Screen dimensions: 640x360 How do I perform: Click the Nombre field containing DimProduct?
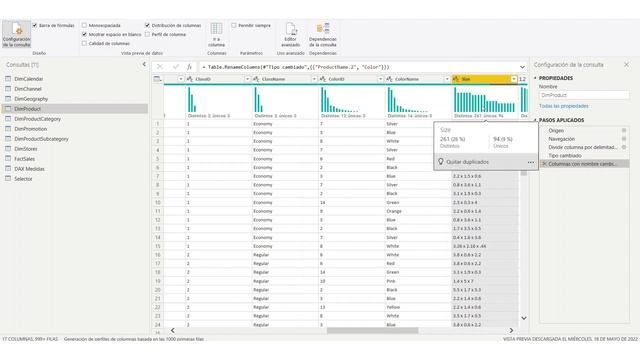[x=584, y=95]
